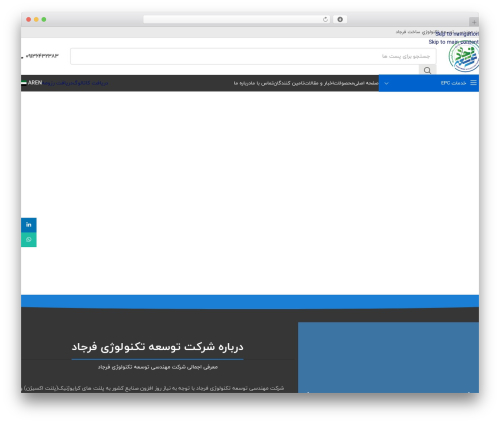Open a new browser tab with plus icon
500x423 pixels.
(474, 22)
